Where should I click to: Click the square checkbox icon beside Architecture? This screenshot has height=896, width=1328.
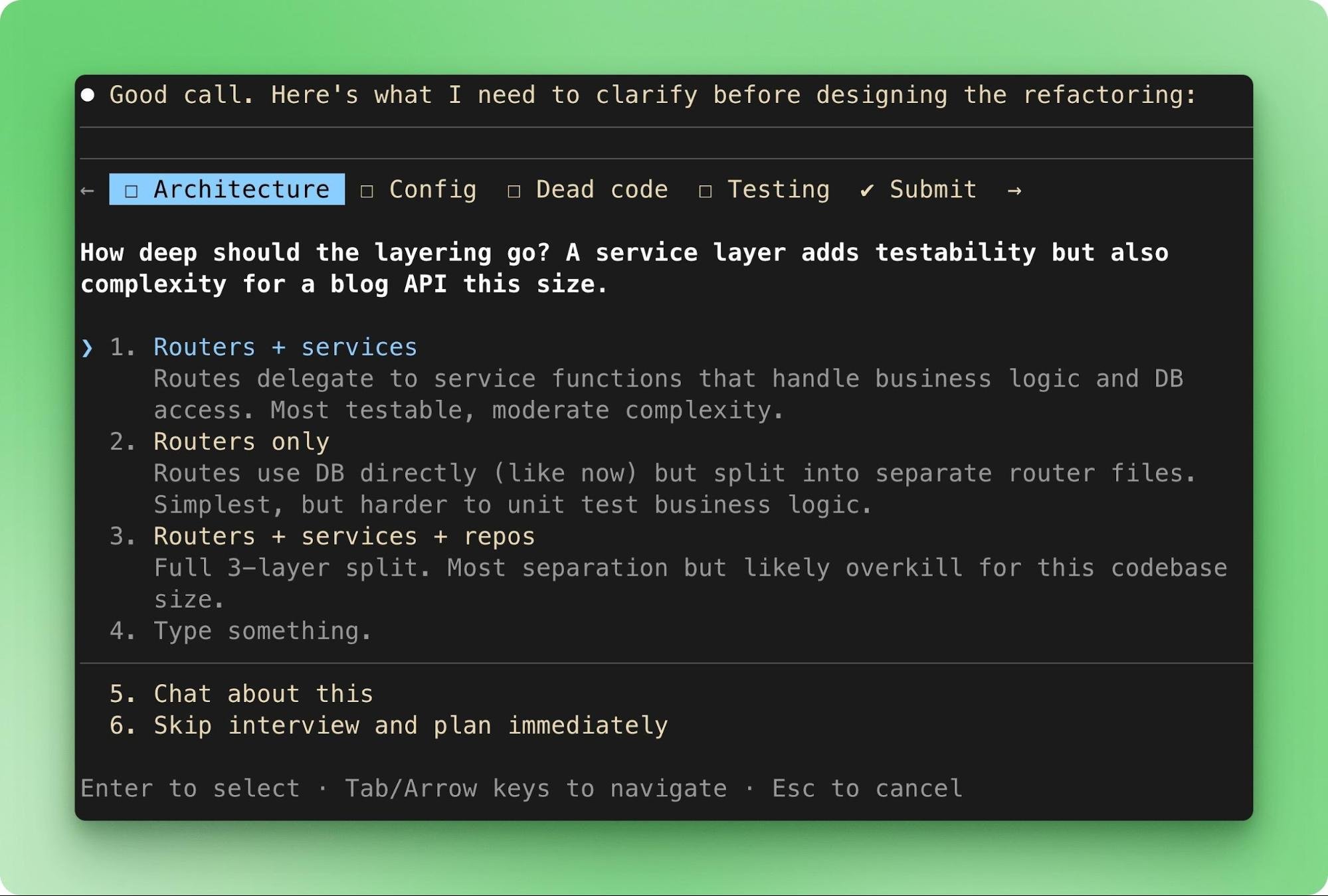(130, 190)
